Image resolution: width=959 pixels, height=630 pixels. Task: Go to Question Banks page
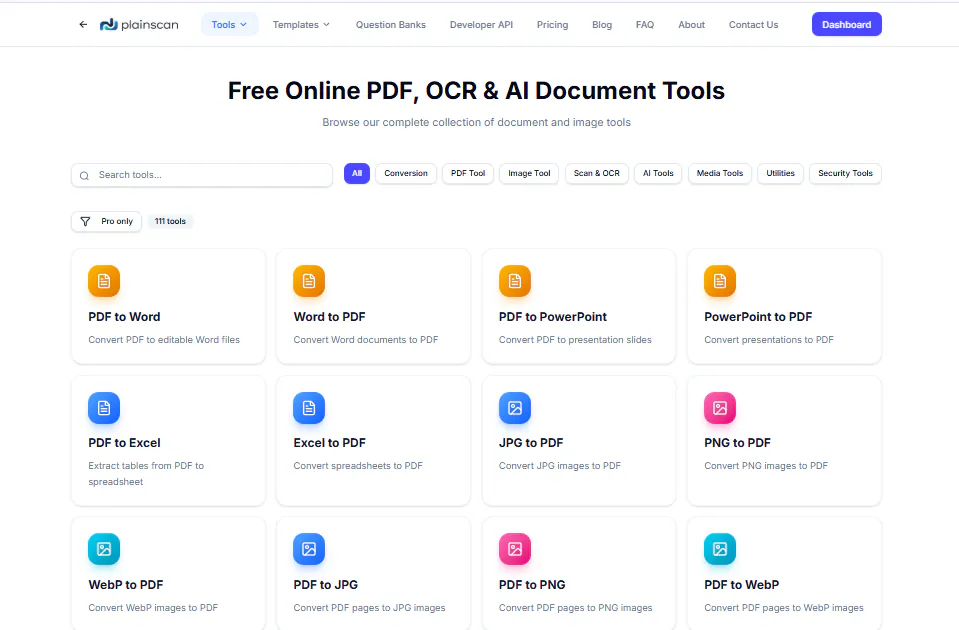[x=391, y=24]
